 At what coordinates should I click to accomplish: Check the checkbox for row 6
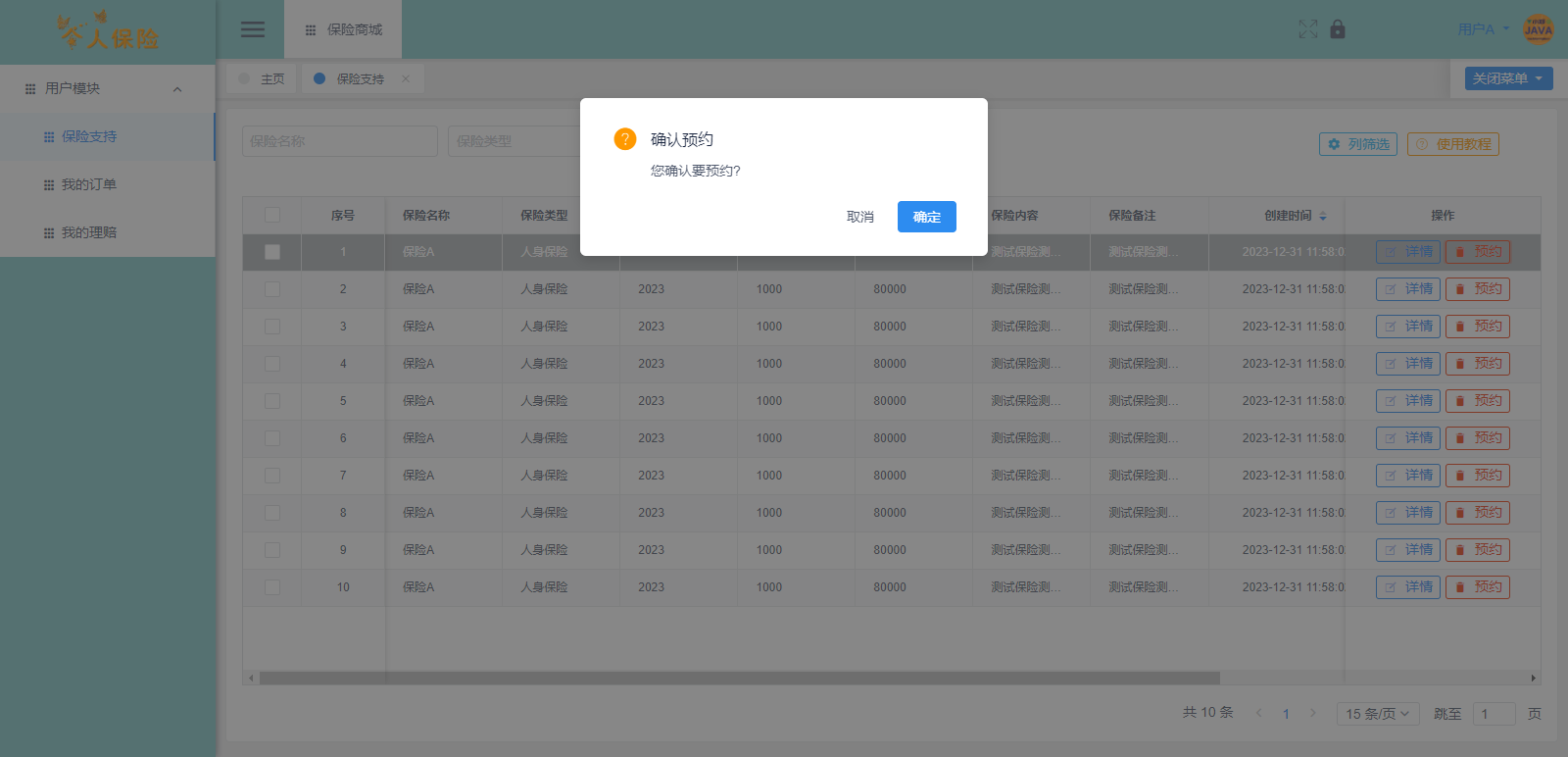click(272, 438)
